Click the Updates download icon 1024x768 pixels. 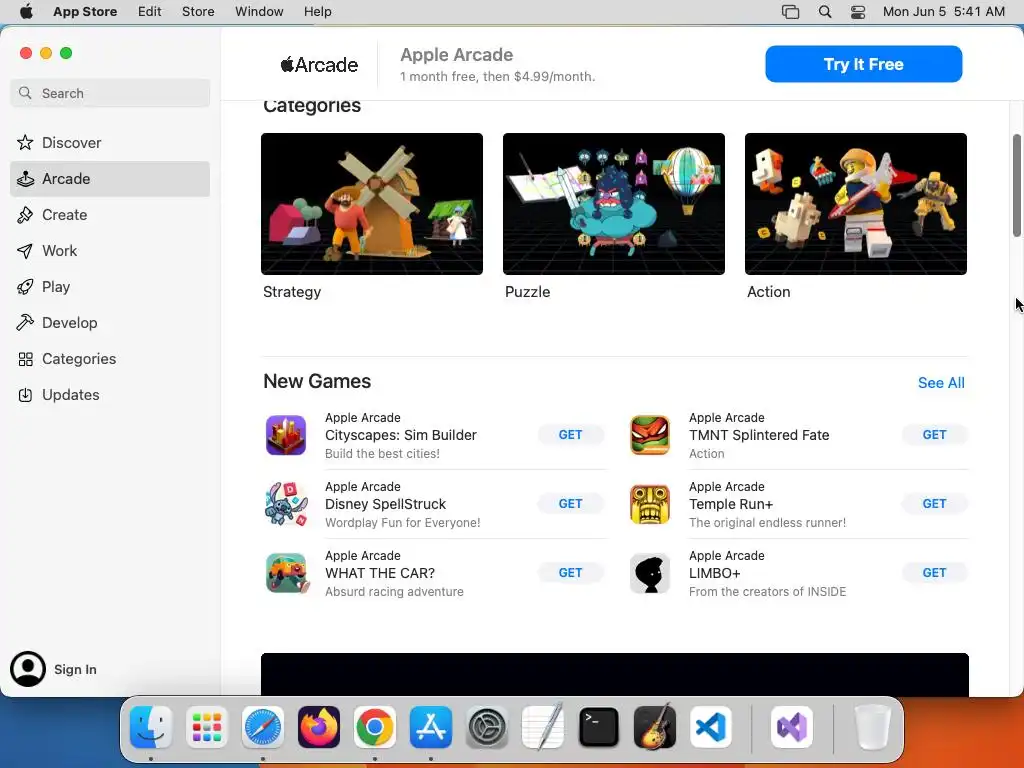(x=25, y=395)
